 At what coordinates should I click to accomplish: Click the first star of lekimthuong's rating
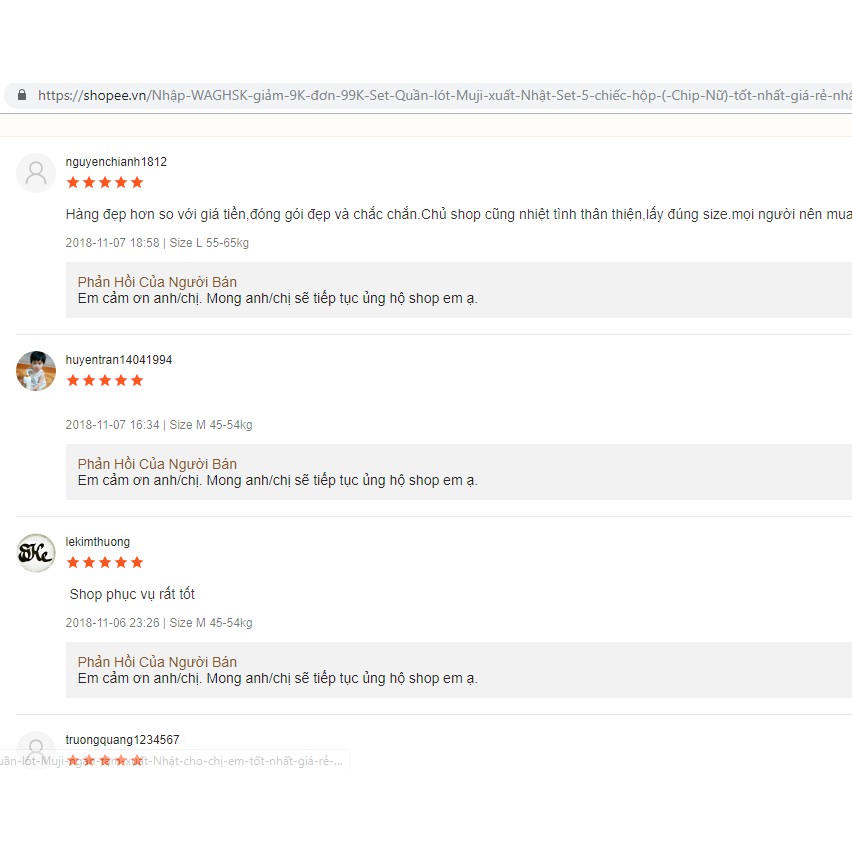click(72, 562)
